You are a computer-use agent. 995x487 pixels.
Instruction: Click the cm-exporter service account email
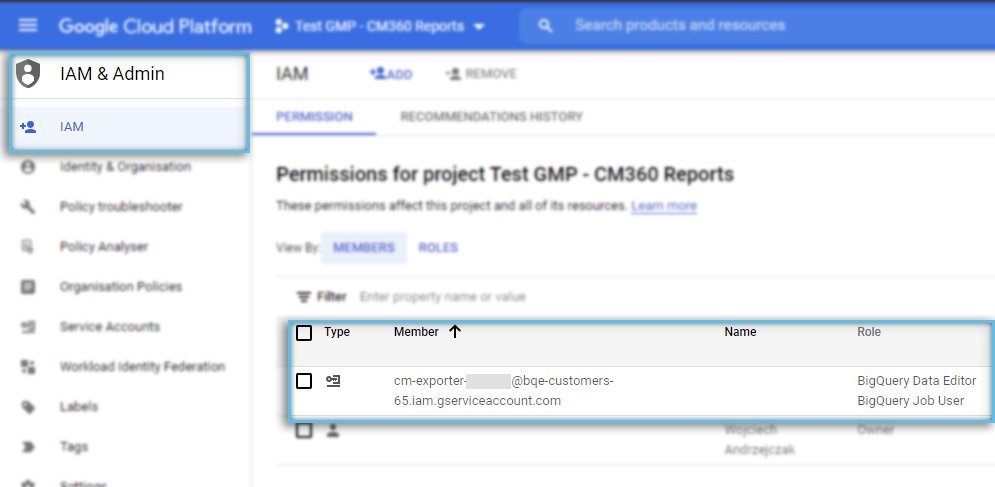click(504, 390)
